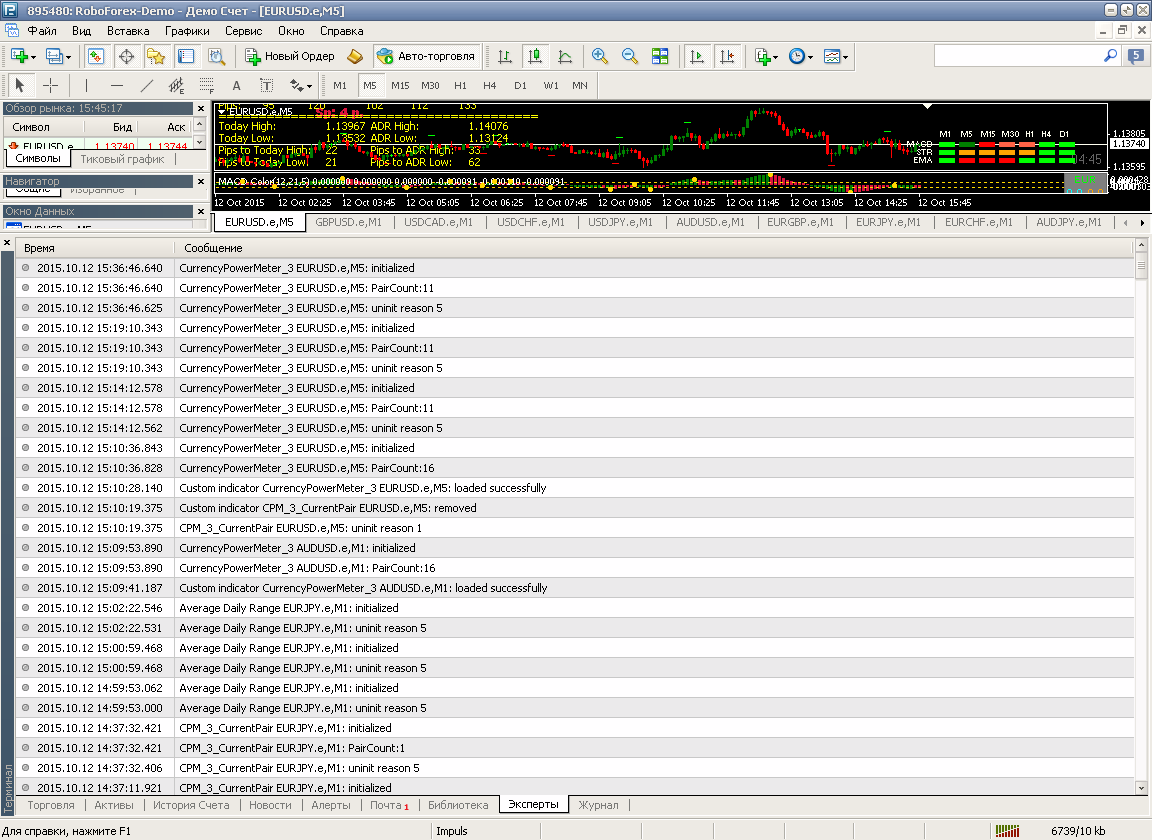Select the Fibonacci Retracement tool
This screenshot has width=1152, height=840.
pos(206,85)
